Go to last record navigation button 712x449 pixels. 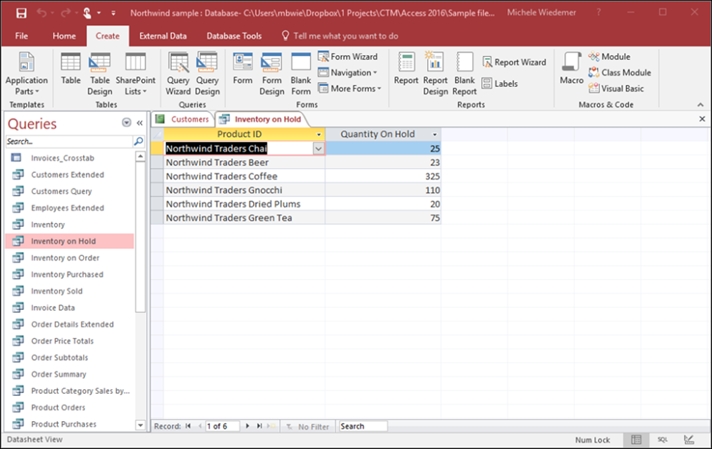click(259, 426)
